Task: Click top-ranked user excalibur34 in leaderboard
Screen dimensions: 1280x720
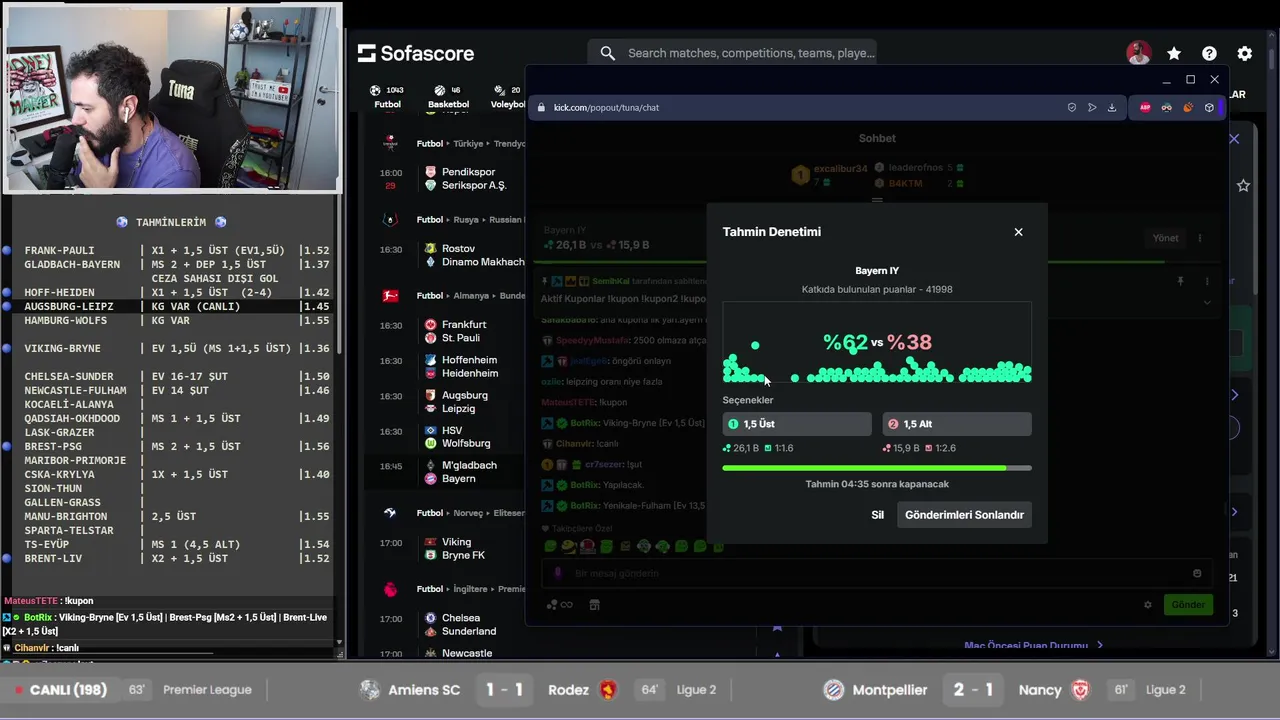Action: 840,169
